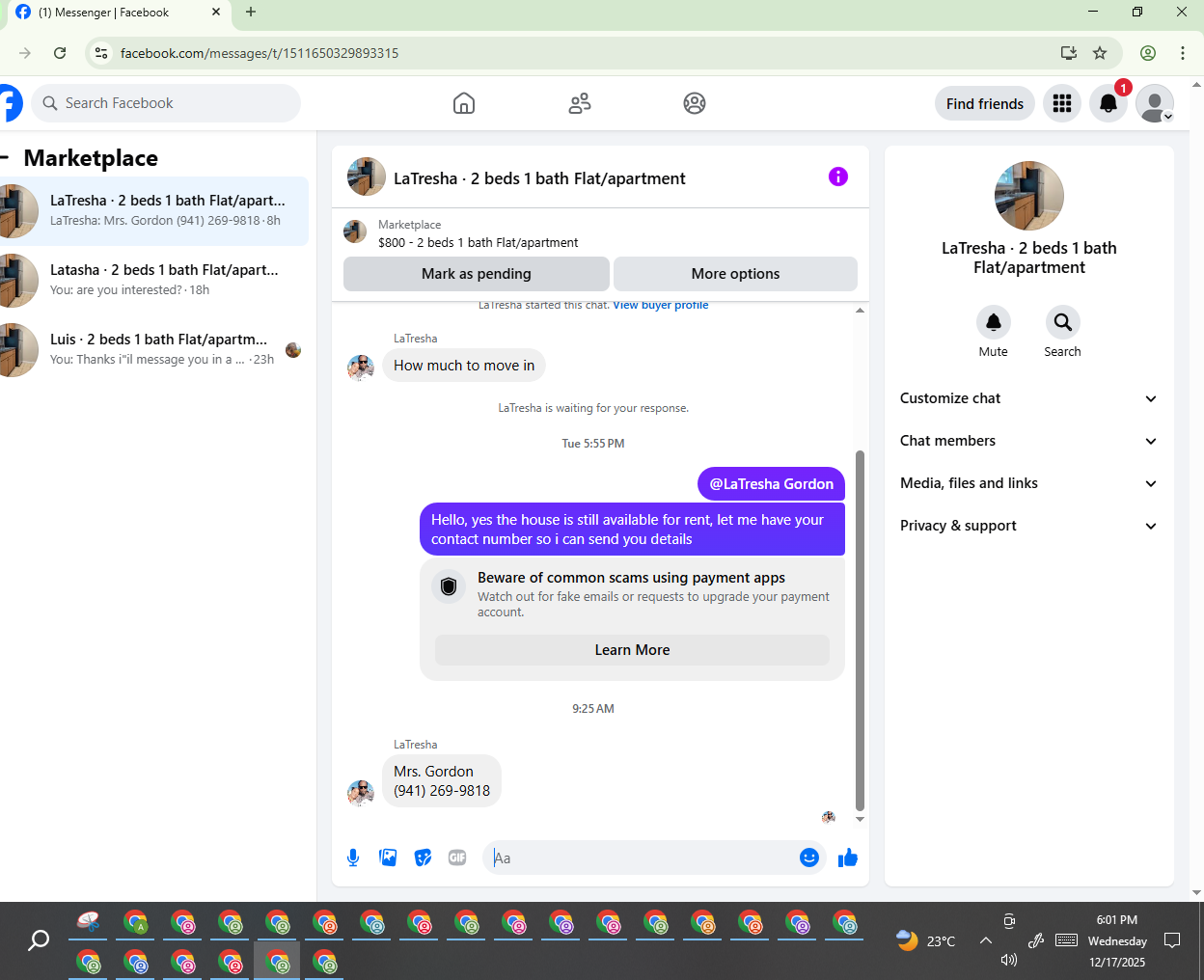Expand Media, files and links section
The width and height of the screenshot is (1204, 980).
point(1028,483)
